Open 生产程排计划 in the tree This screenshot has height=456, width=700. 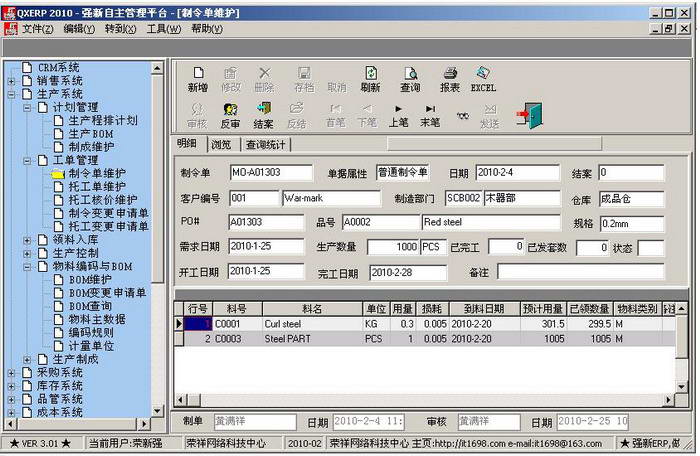tap(103, 121)
